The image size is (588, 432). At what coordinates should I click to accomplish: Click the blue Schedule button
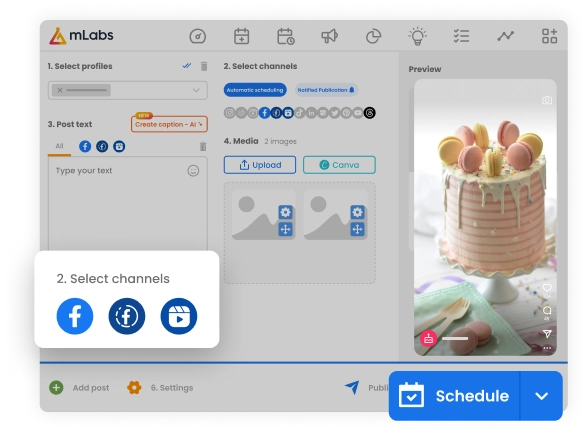coord(454,396)
